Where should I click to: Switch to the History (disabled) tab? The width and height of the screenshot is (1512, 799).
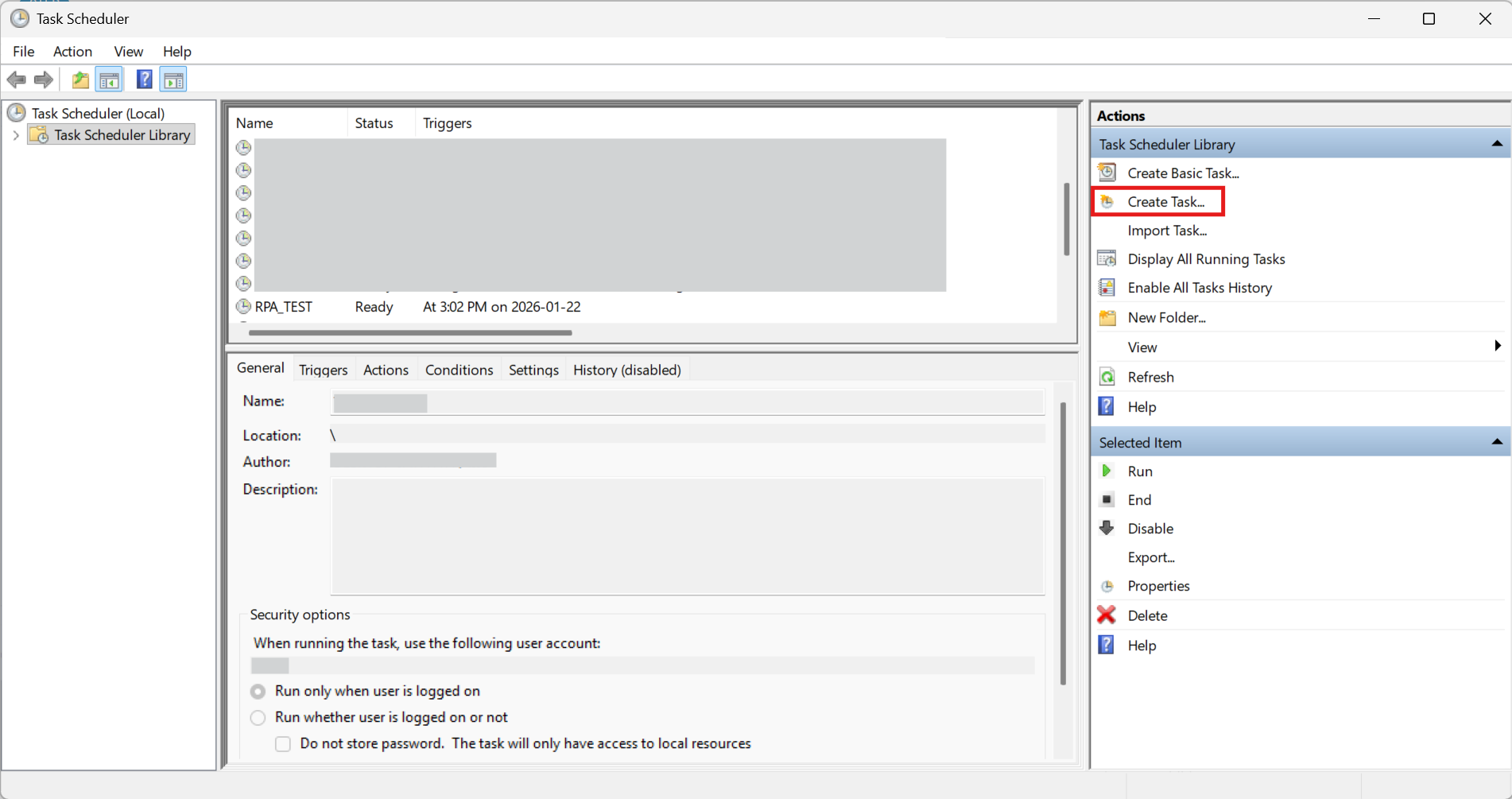coord(627,370)
